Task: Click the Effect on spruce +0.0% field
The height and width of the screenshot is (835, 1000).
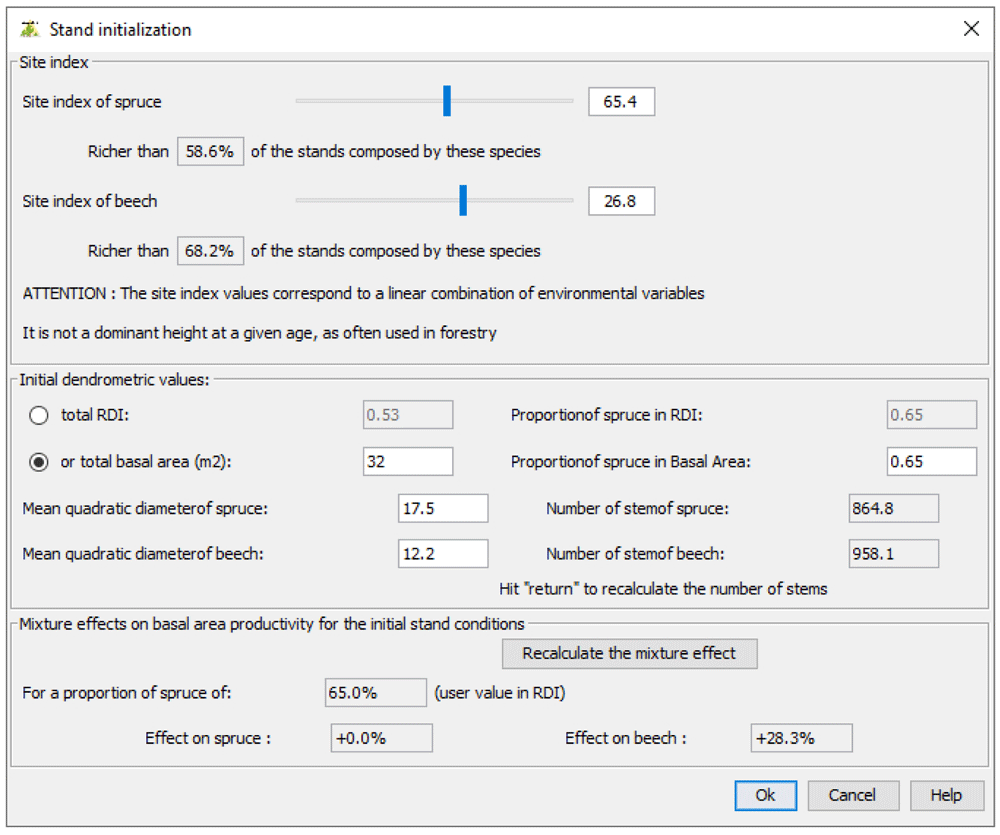Action: 381,738
